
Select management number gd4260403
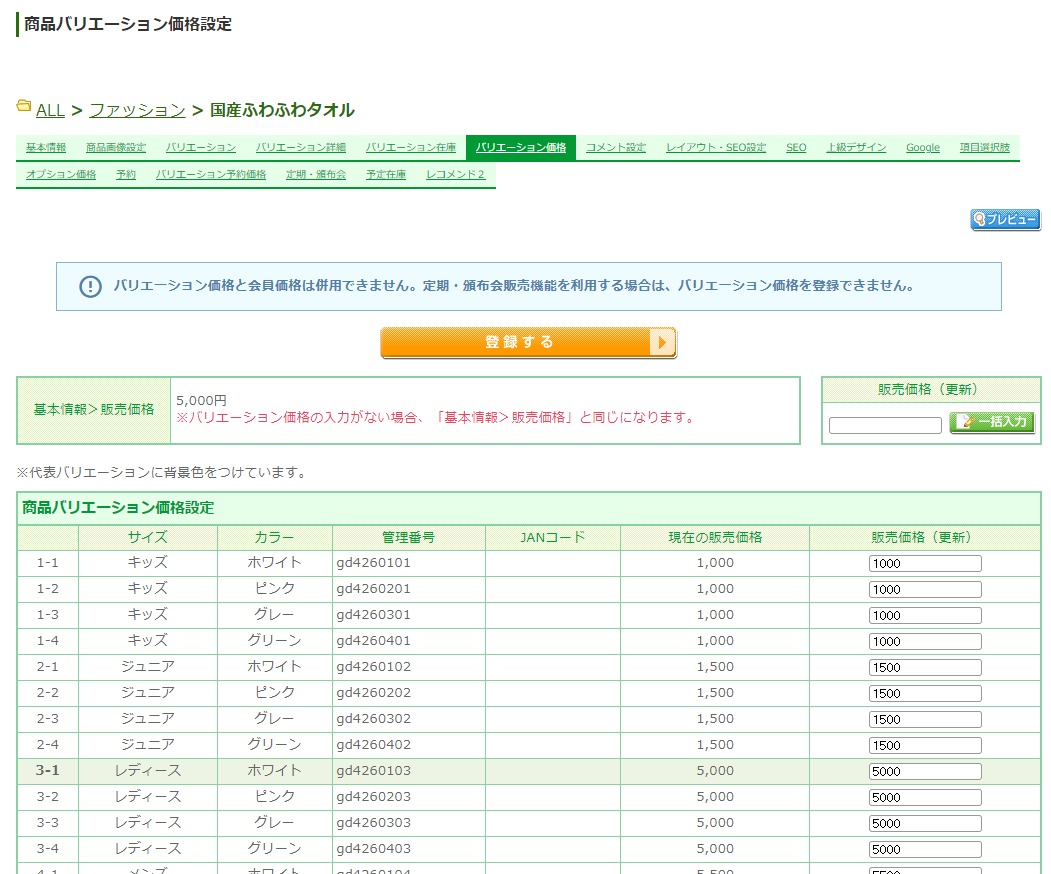[x=373, y=849]
